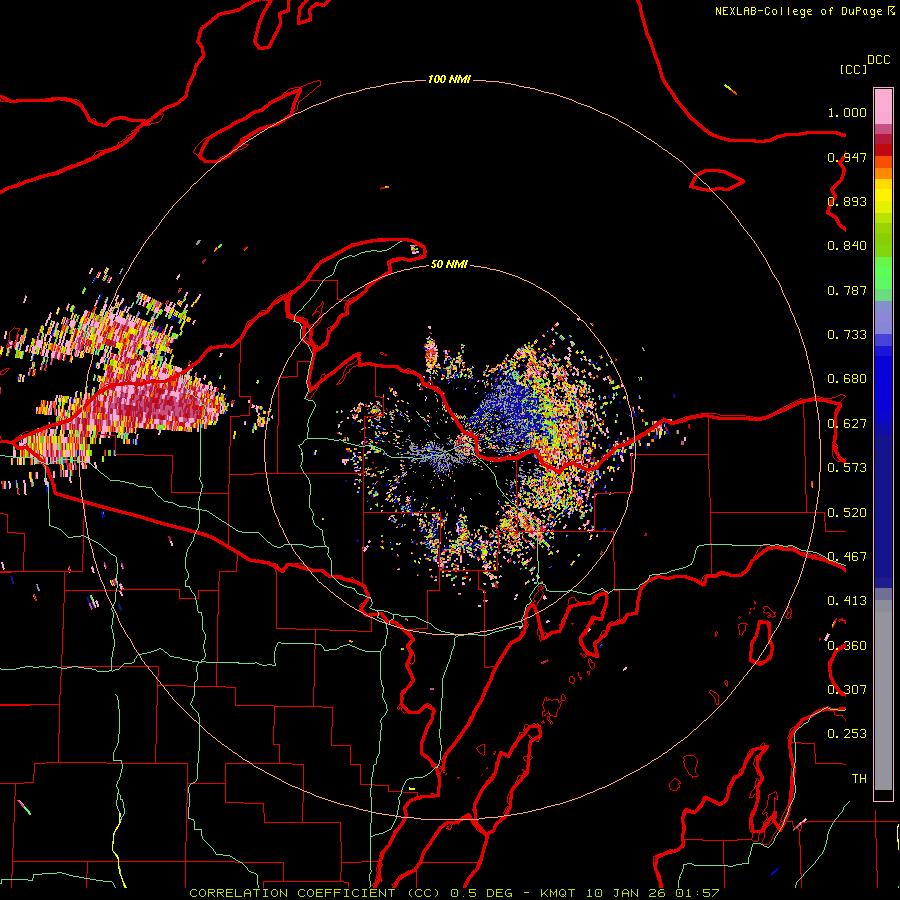Select the 0.680 legend value

pos(847,379)
